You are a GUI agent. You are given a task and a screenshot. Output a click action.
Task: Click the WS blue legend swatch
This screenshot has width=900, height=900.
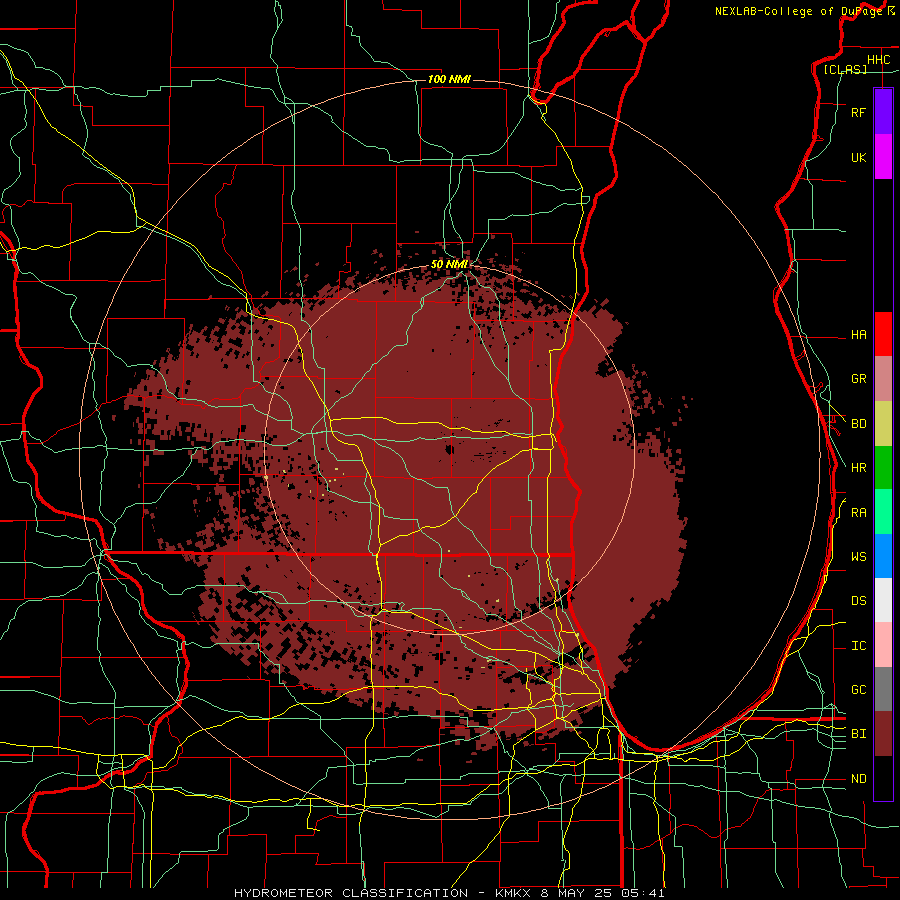click(x=883, y=556)
